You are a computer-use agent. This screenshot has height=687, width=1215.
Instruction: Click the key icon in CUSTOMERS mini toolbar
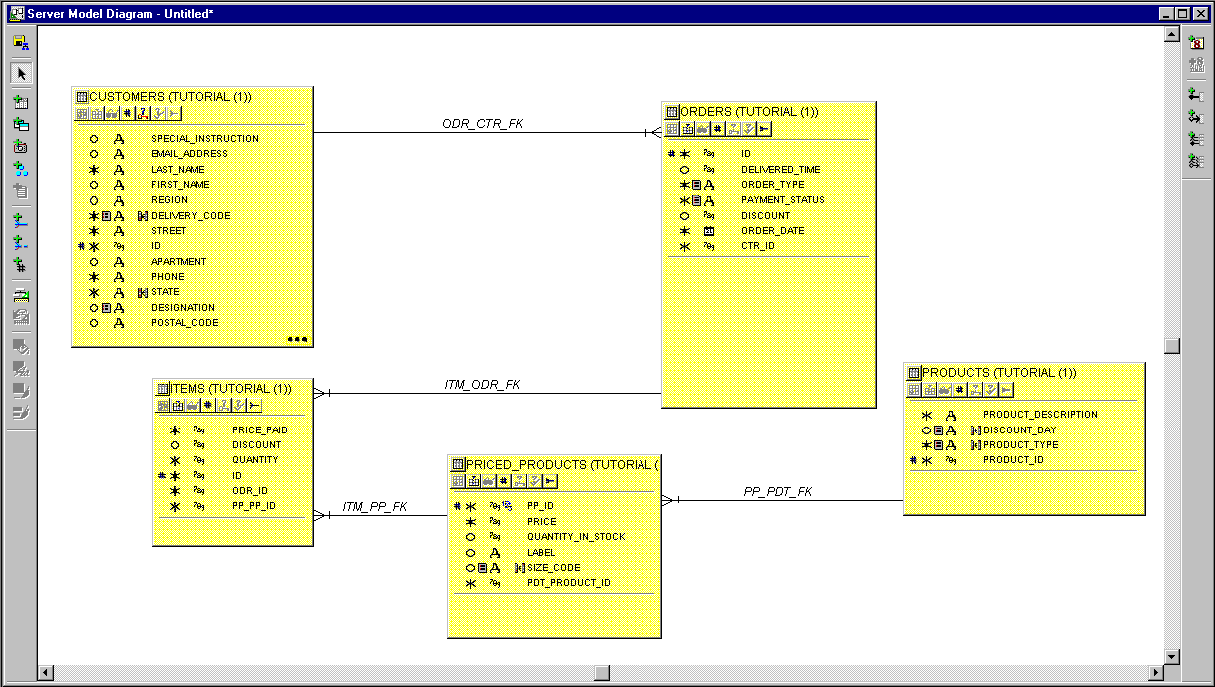click(x=142, y=113)
